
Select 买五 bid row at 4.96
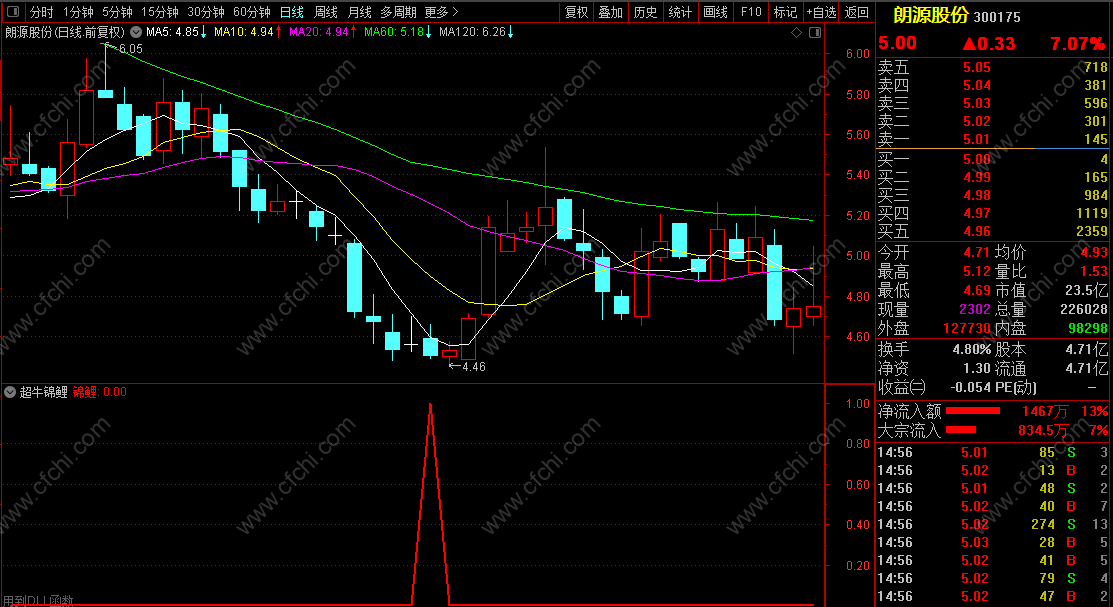993,231
